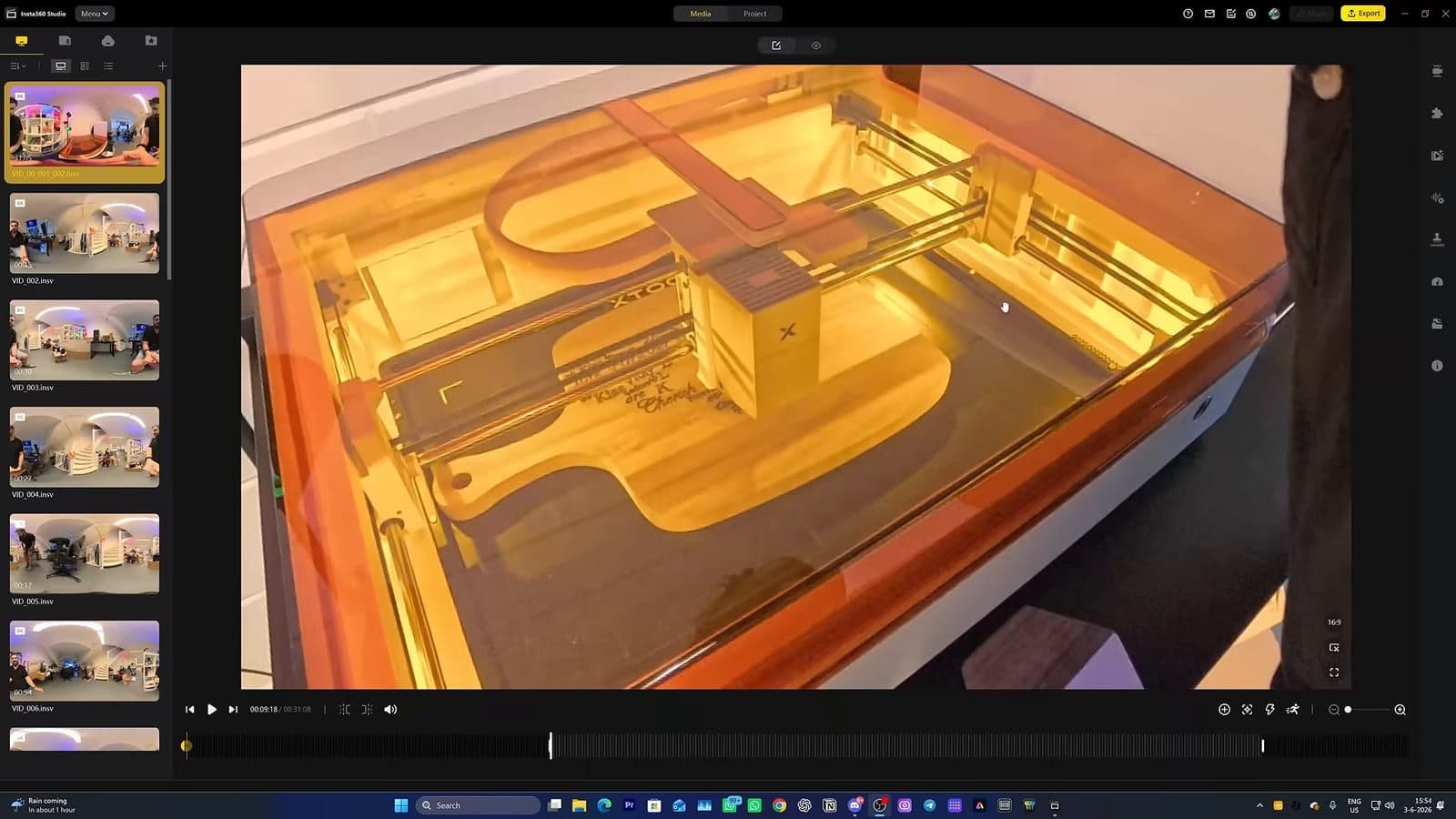This screenshot has width=1456, height=819.
Task: Open the cloud storage tab icon
Action: coord(108,41)
